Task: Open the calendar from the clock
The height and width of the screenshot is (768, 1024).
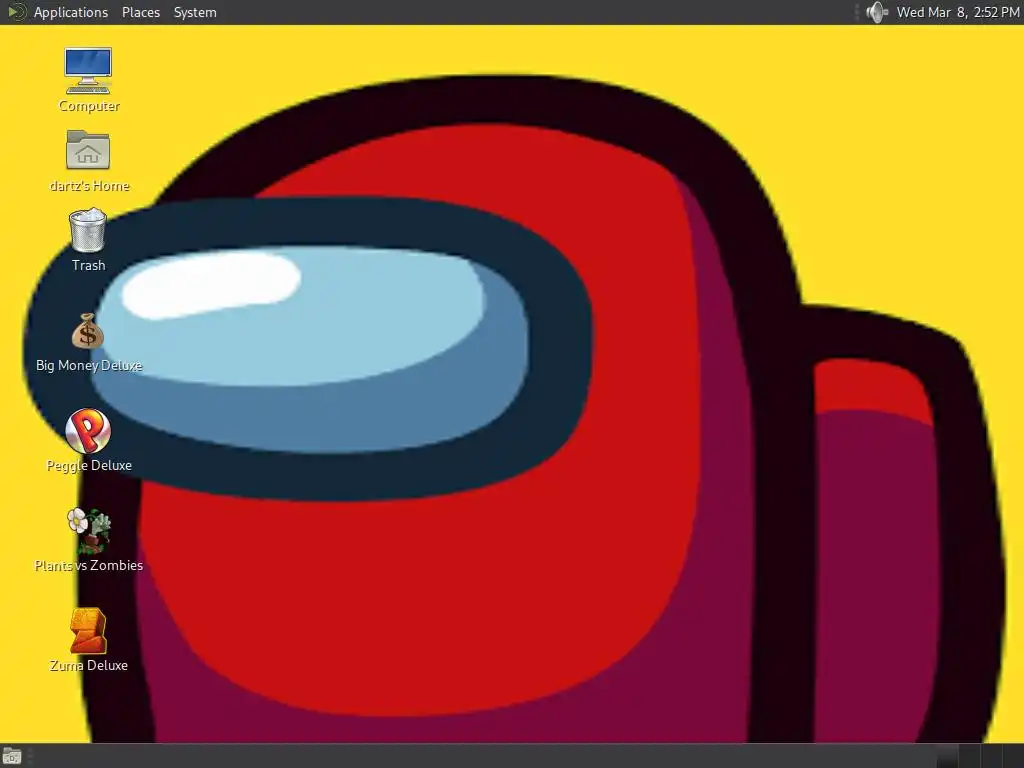Action: coord(957,12)
